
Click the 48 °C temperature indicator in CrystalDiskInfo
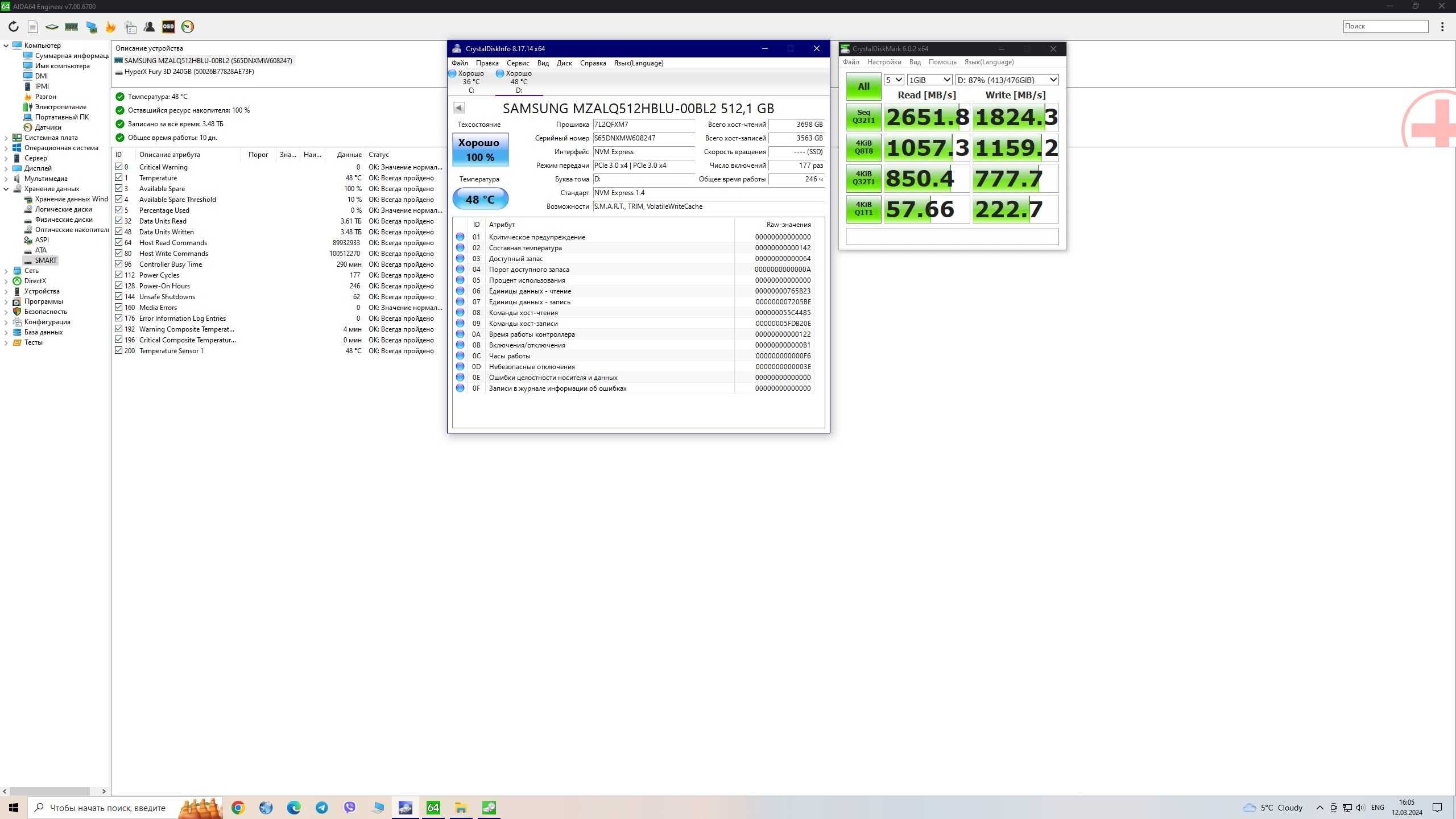(x=480, y=199)
